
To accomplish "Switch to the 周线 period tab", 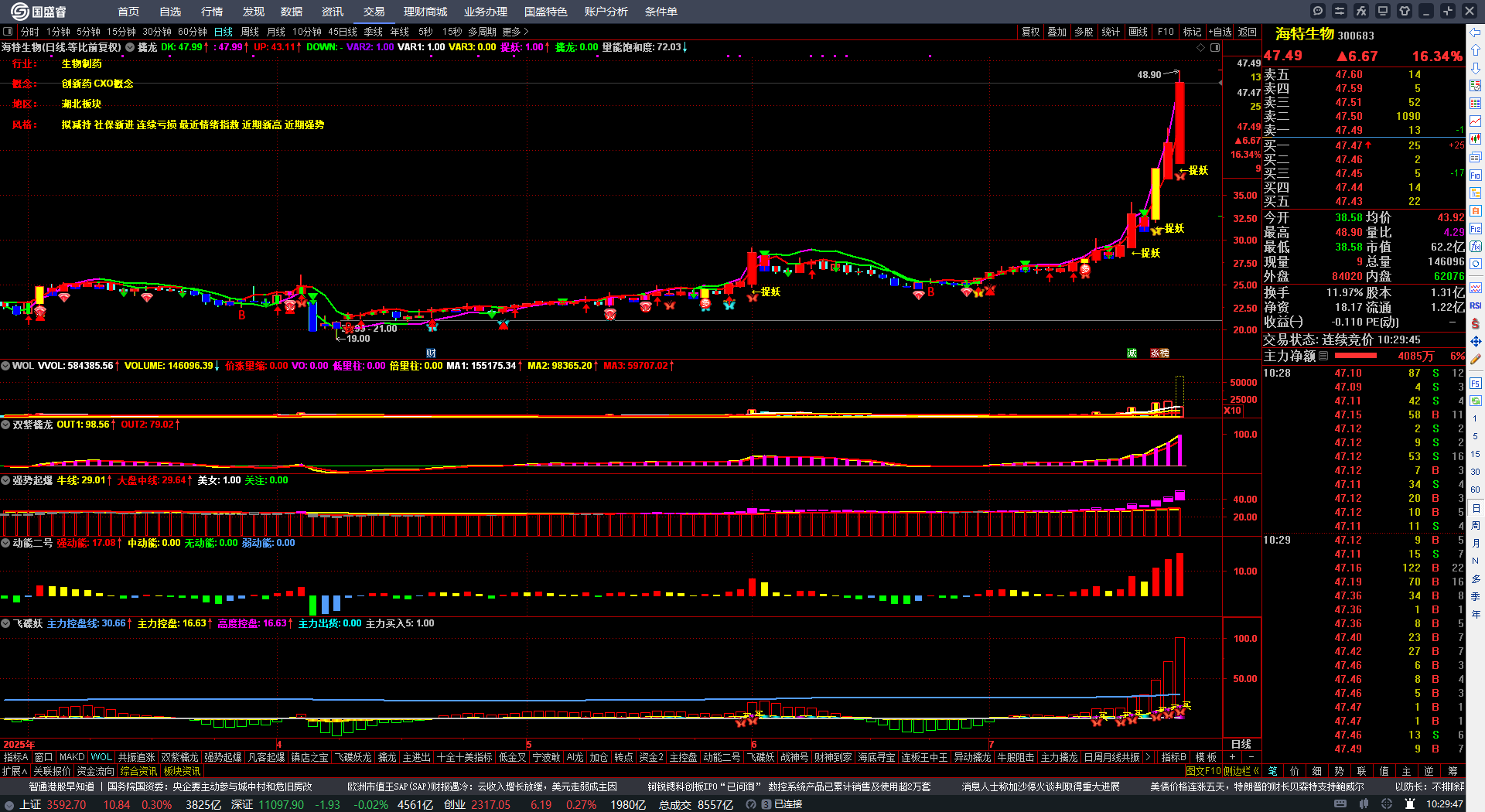I will click(x=250, y=32).
